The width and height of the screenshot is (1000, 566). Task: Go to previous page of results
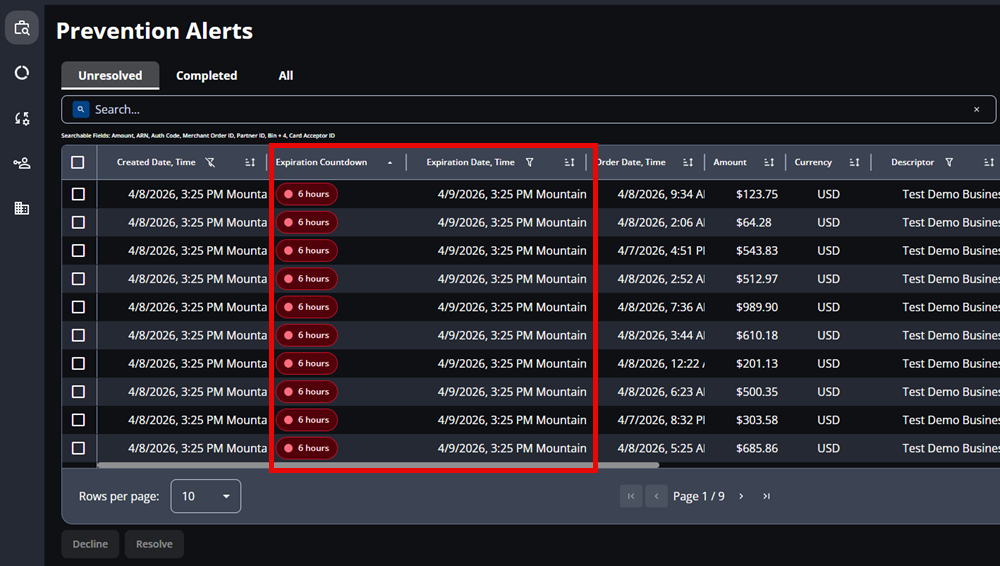(656, 496)
